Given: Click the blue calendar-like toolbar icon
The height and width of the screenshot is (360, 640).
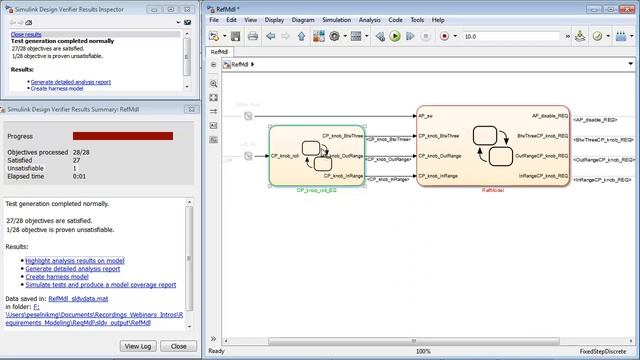Looking at the screenshot, I should coord(621,36).
